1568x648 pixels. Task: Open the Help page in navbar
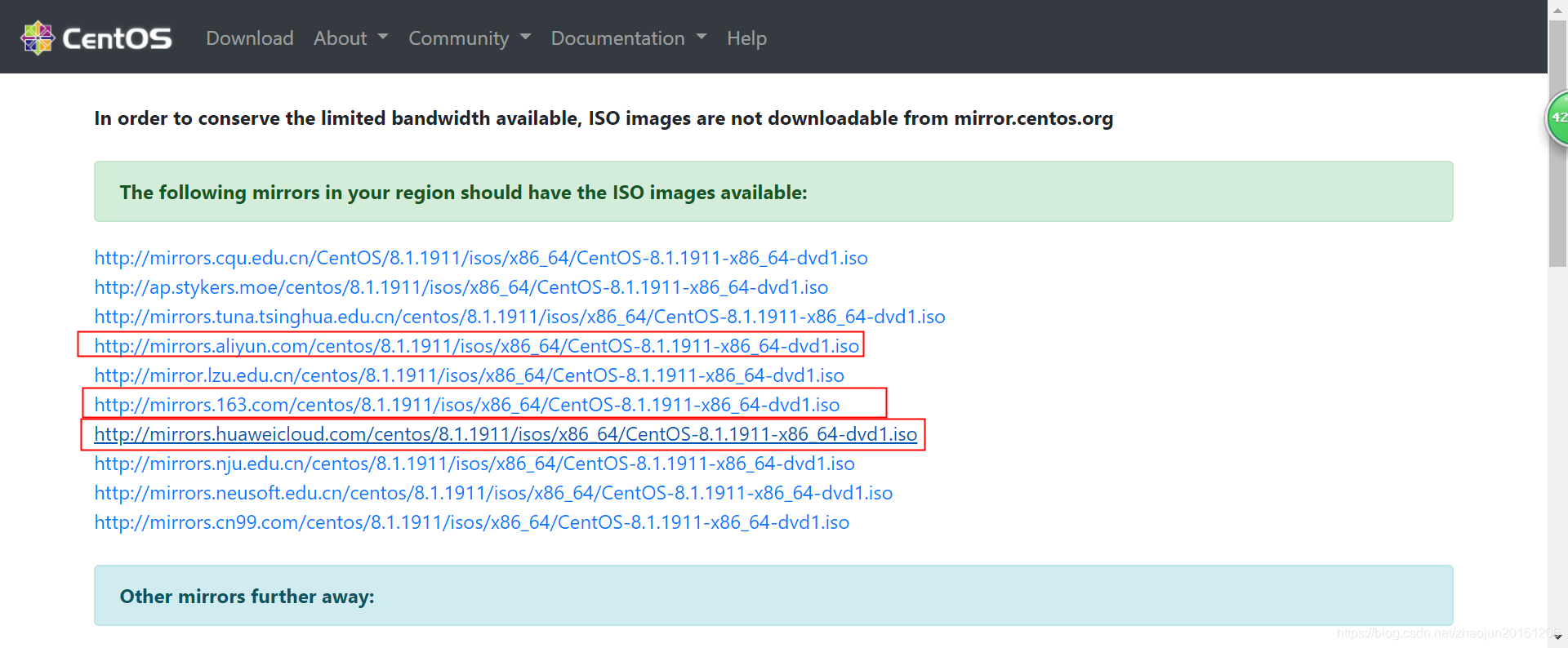746,38
